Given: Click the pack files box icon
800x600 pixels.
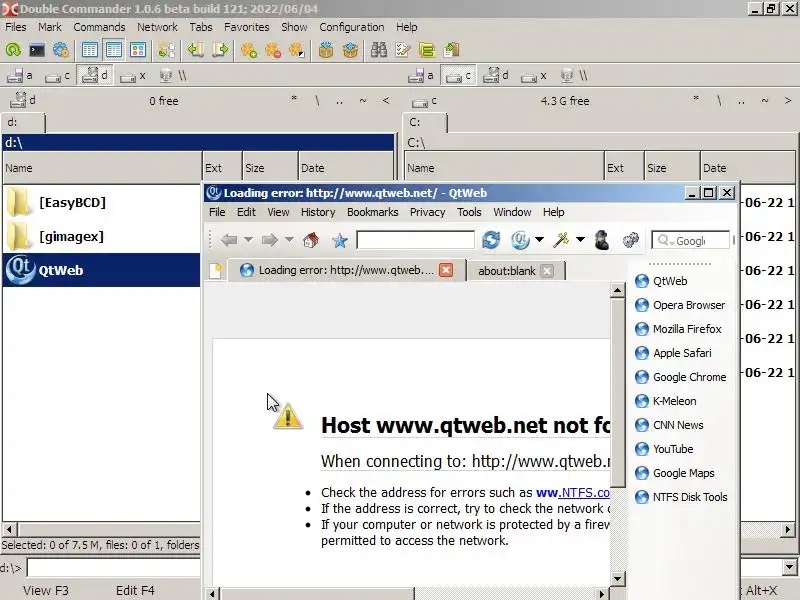Looking at the screenshot, I should coord(326,50).
